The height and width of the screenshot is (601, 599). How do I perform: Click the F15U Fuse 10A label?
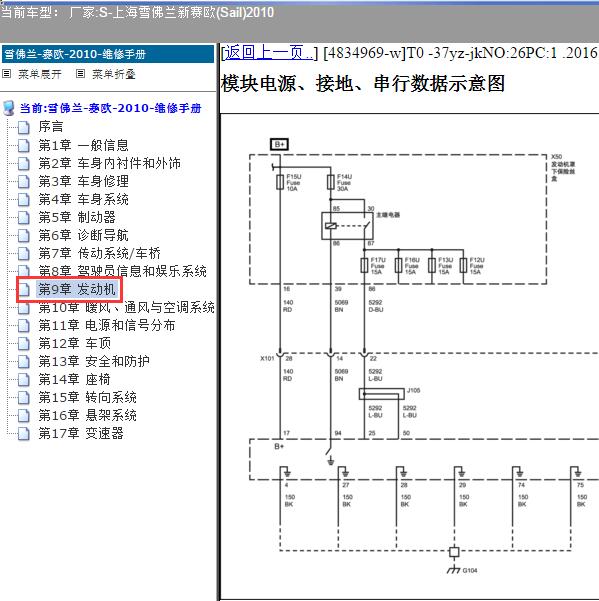point(294,182)
